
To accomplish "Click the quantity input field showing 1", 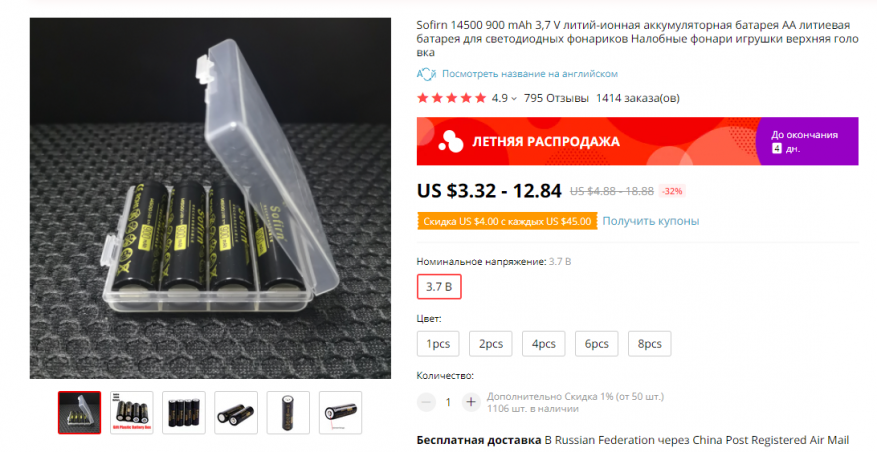I will click(x=448, y=402).
